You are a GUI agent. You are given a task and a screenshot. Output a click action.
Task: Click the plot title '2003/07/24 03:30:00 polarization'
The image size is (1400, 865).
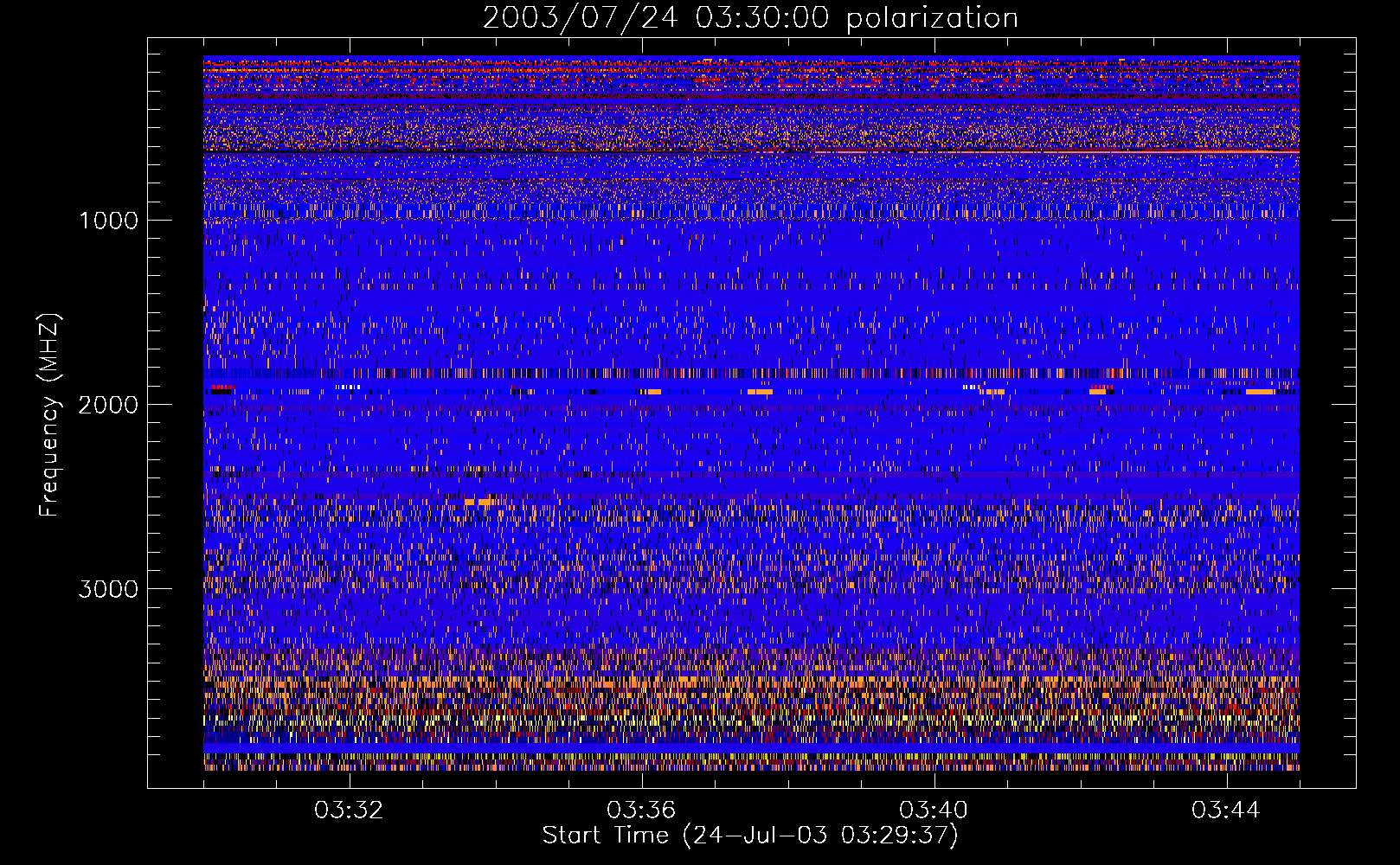[750, 18]
